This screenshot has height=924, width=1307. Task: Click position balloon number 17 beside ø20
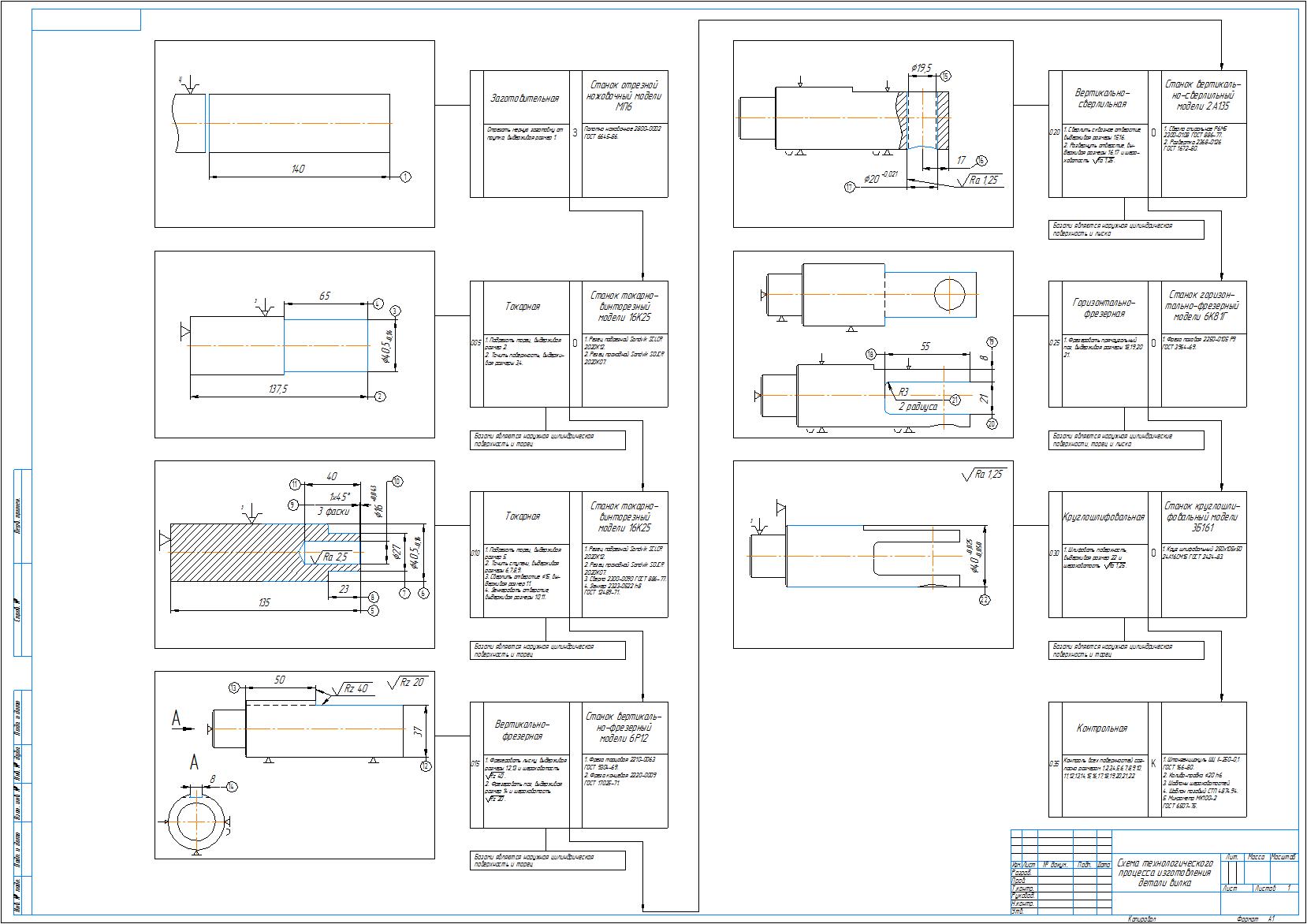click(849, 187)
